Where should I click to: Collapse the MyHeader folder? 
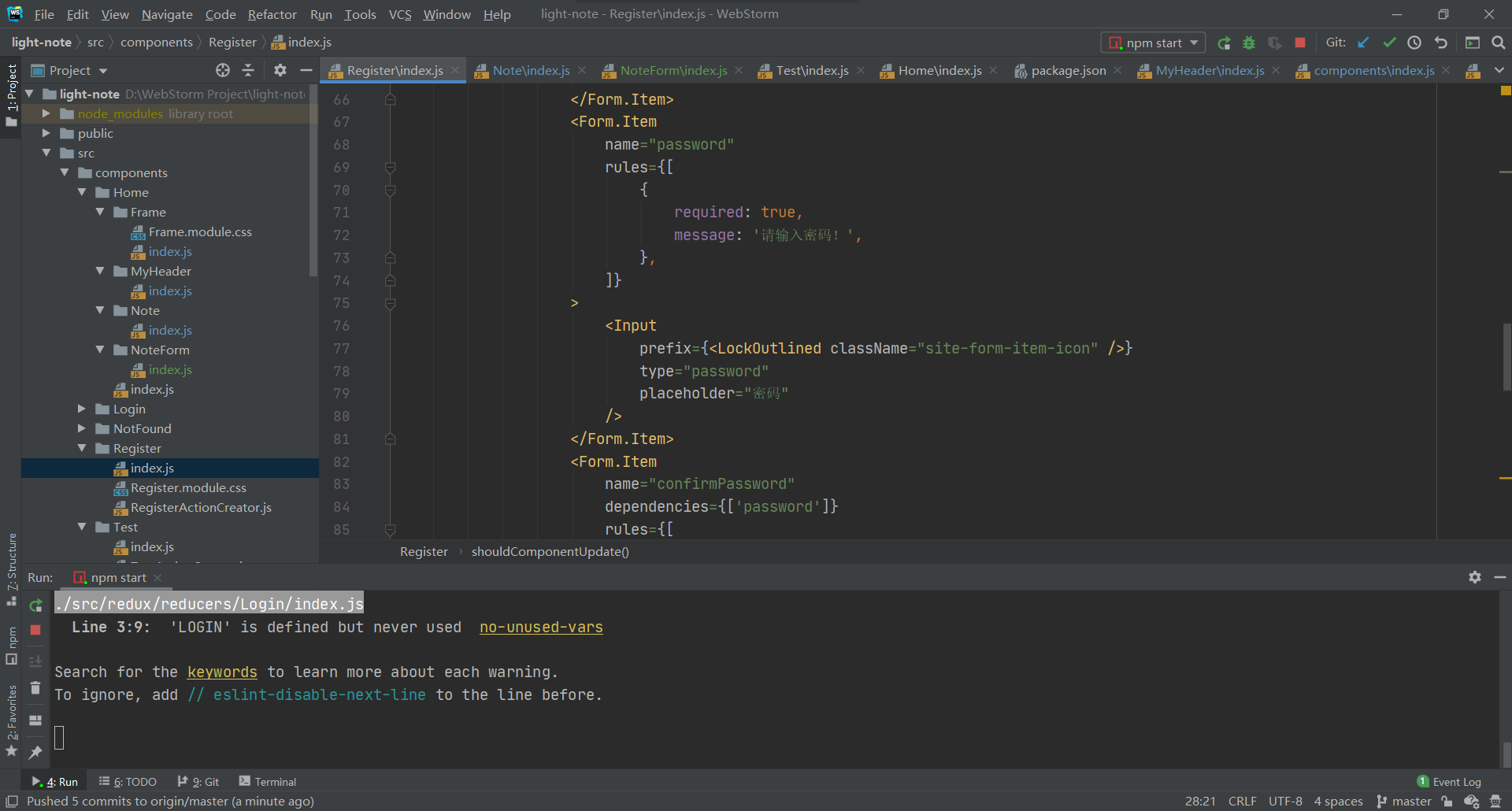click(100, 271)
